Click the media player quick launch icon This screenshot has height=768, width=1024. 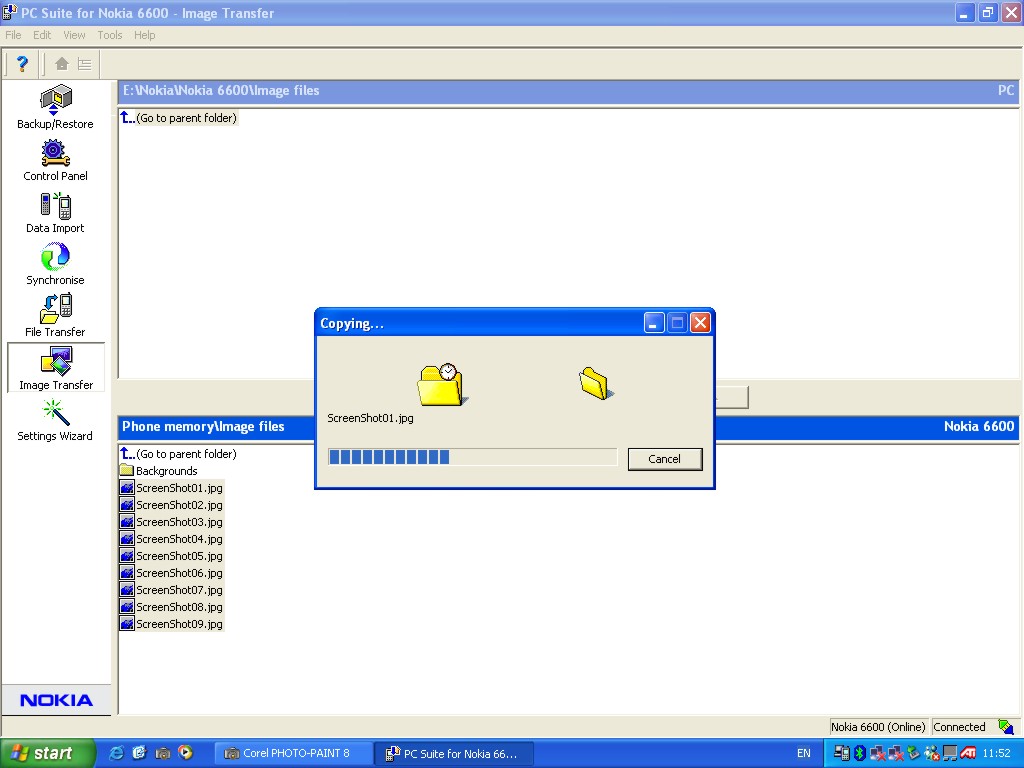(x=185, y=753)
